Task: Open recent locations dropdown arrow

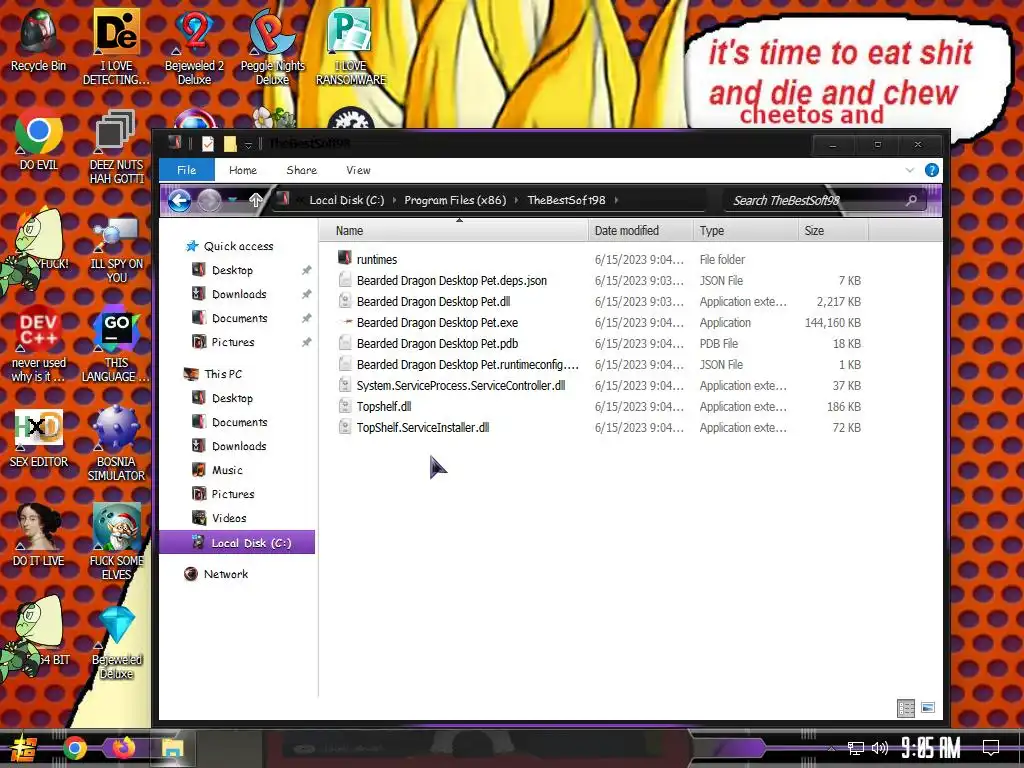Action: pos(232,200)
